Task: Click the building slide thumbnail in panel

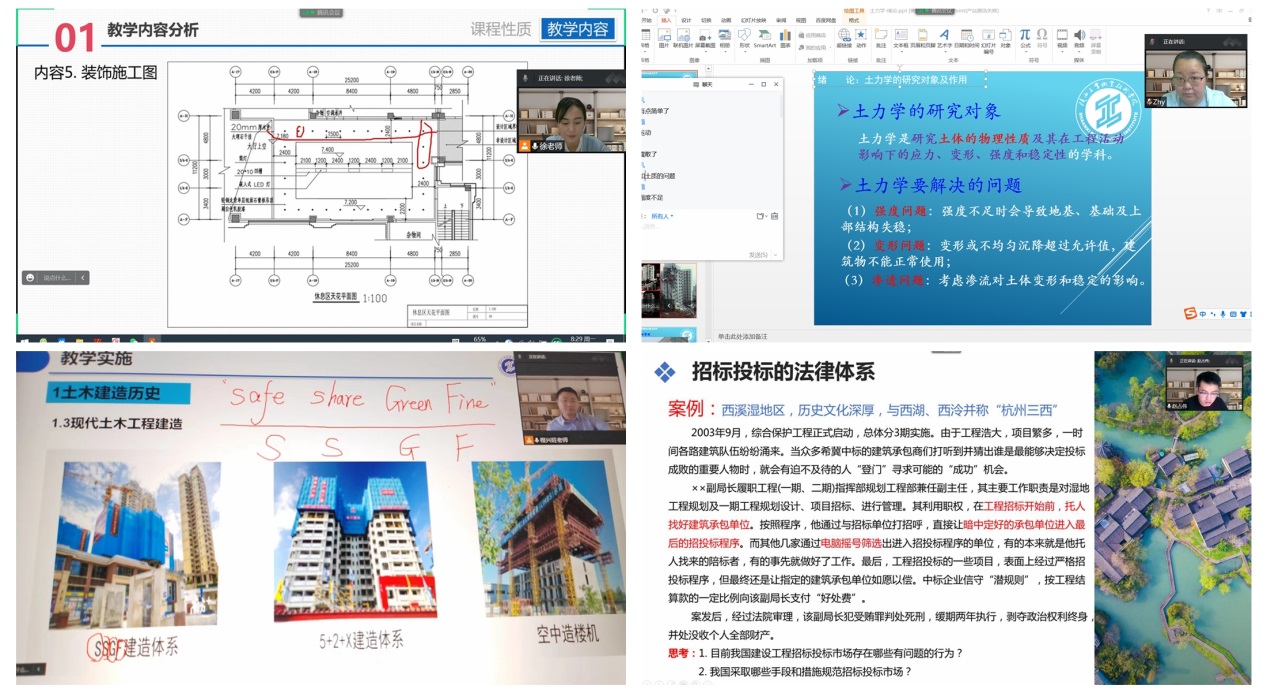Action: (x=668, y=291)
